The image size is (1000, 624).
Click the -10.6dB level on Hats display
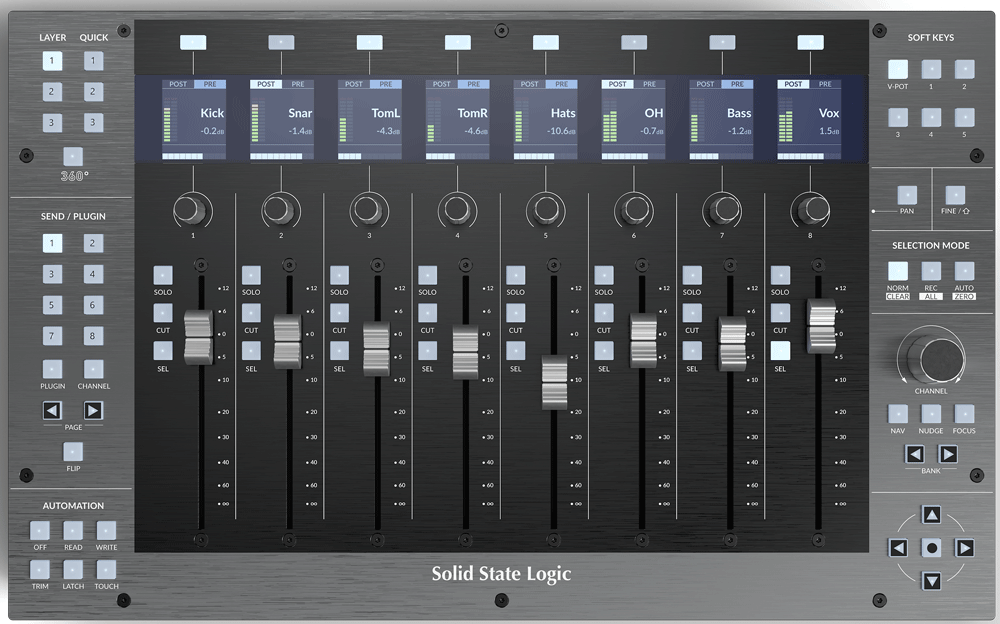click(561, 131)
